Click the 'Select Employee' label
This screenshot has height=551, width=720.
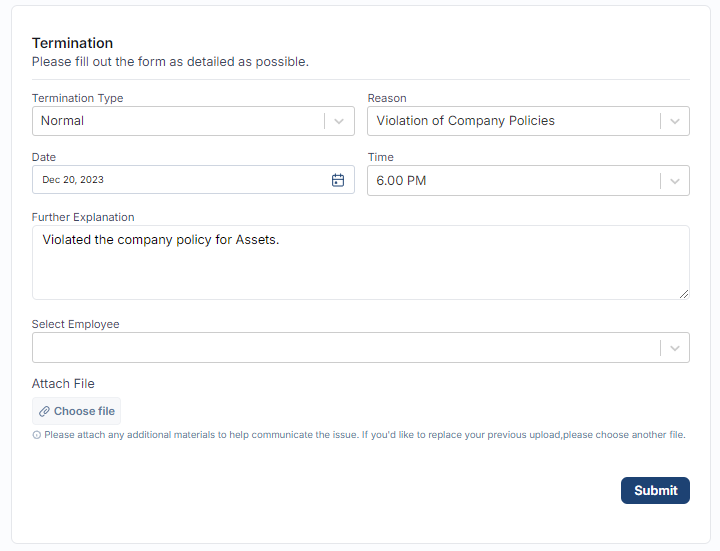pyautogui.click(x=76, y=324)
